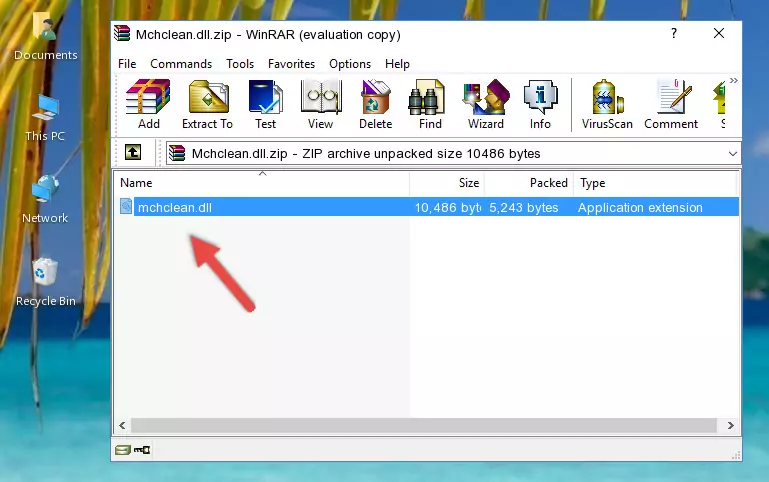This screenshot has height=482, width=769.
Task: Click the WinRAR title bar app icon
Action: click(122, 34)
